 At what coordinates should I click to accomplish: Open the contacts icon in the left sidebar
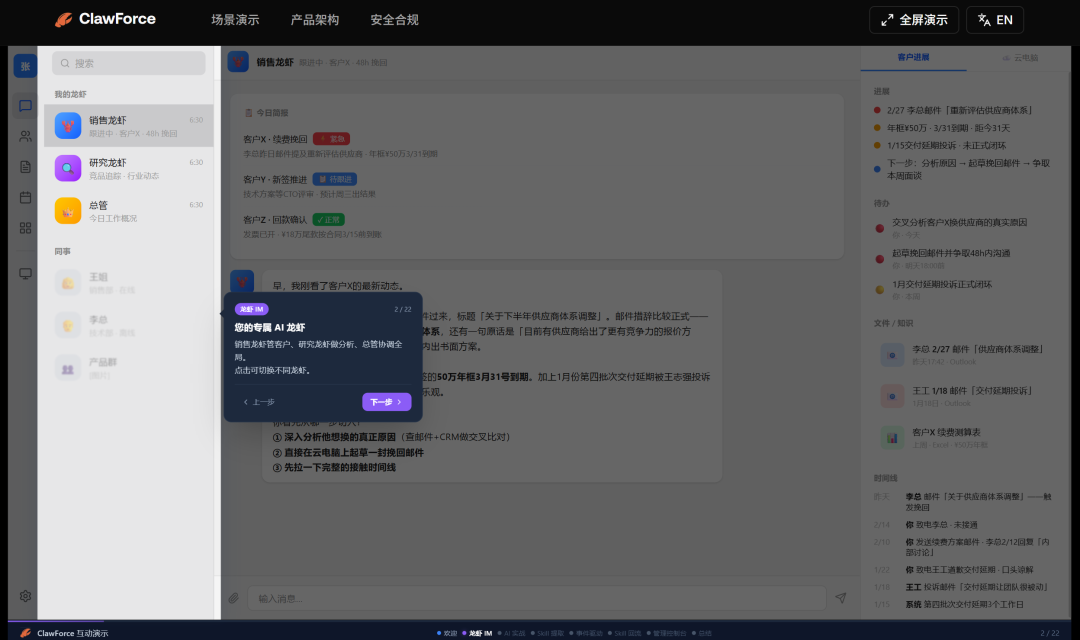[25, 136]
